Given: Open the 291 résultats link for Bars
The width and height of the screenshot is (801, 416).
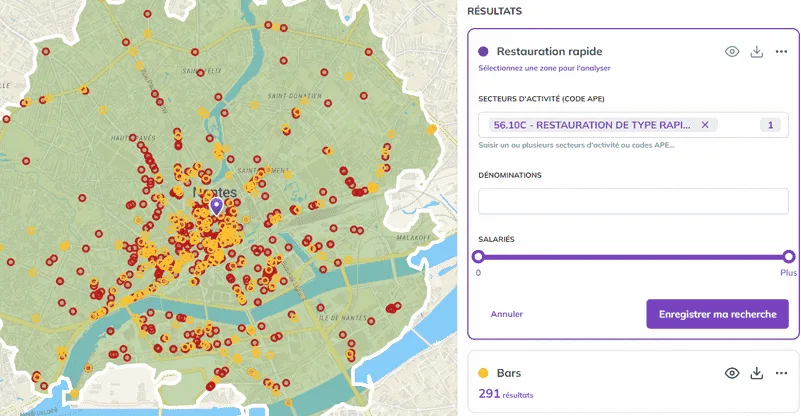Looking at the screenshot, I should point(506,394).
